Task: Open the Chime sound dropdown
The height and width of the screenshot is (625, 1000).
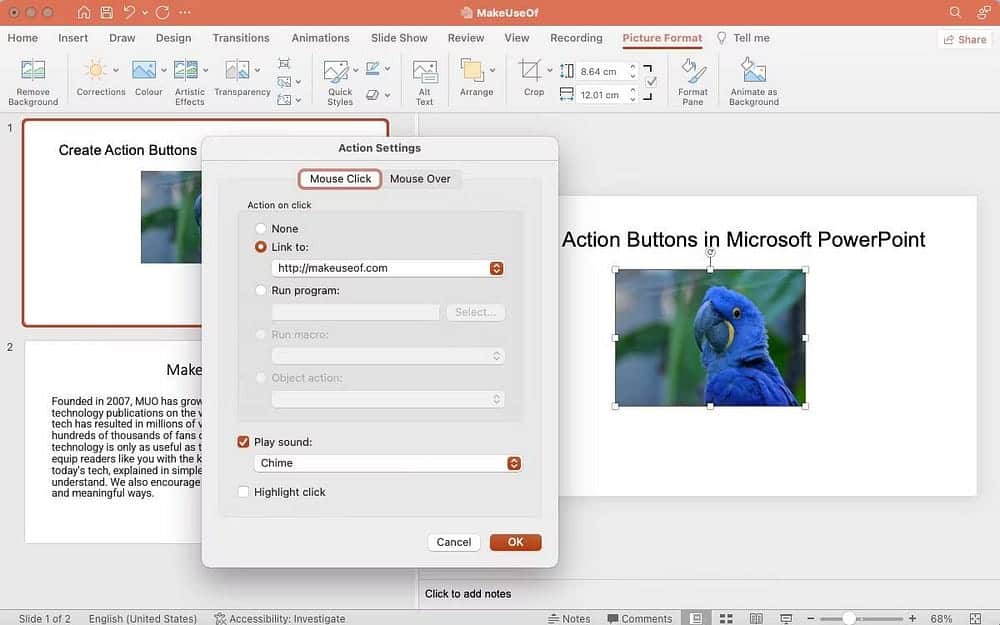Action: 514,463
